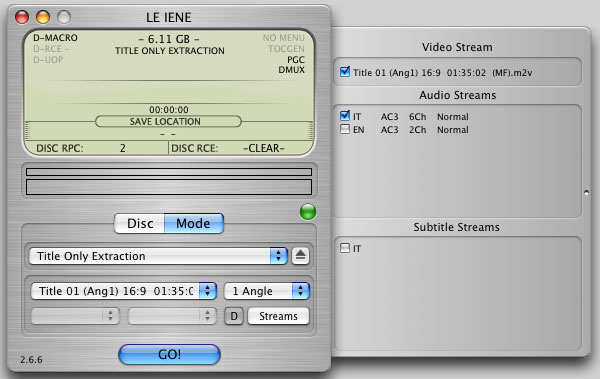Click the D demux button
600x379 pixels.
234,316
